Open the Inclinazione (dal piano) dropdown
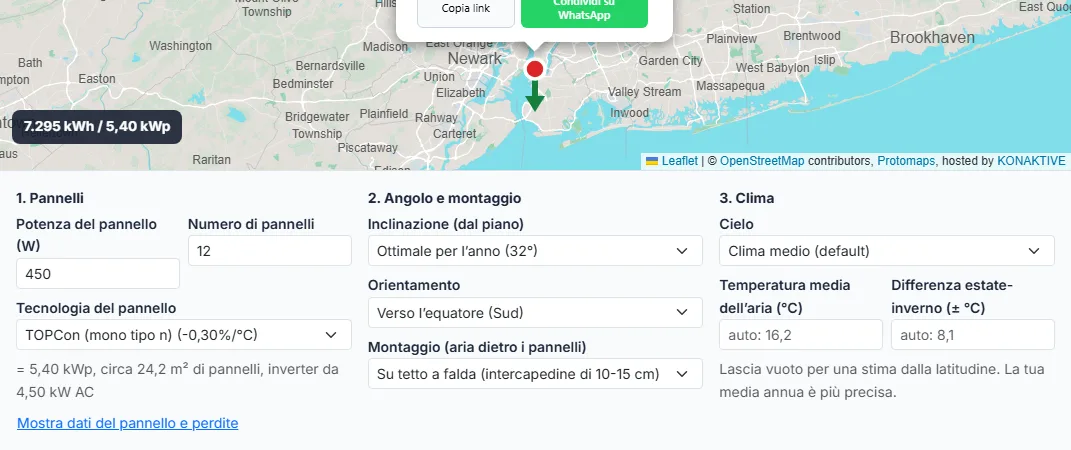This screenshot has width=1071, height=450. 535,251
